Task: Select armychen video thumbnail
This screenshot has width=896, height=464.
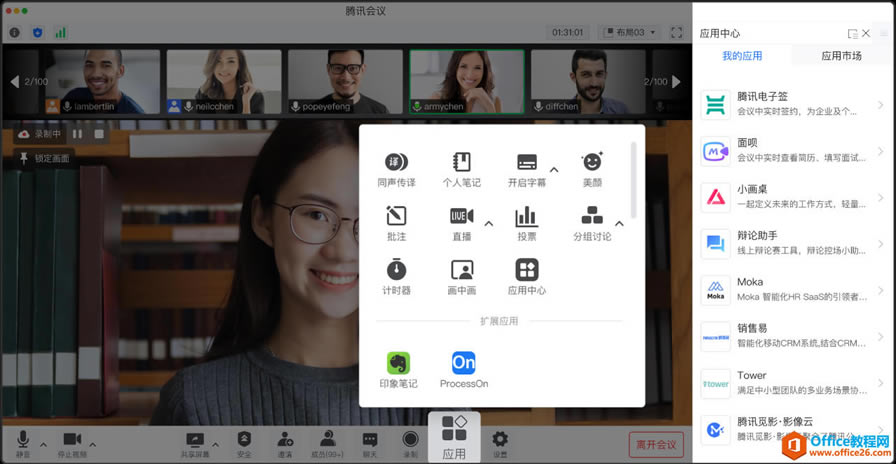Action: click(467, 81)
